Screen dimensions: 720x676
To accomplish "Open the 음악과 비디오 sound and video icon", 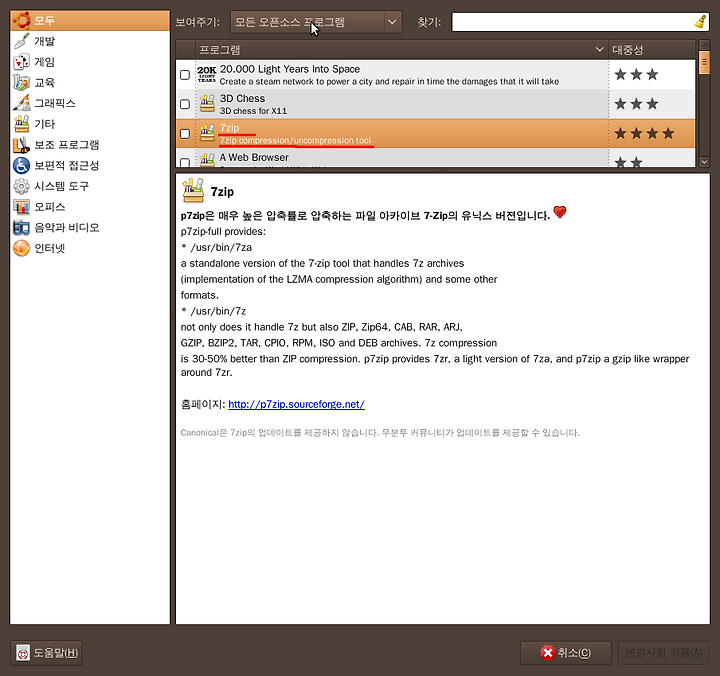I will click(21, 227).
